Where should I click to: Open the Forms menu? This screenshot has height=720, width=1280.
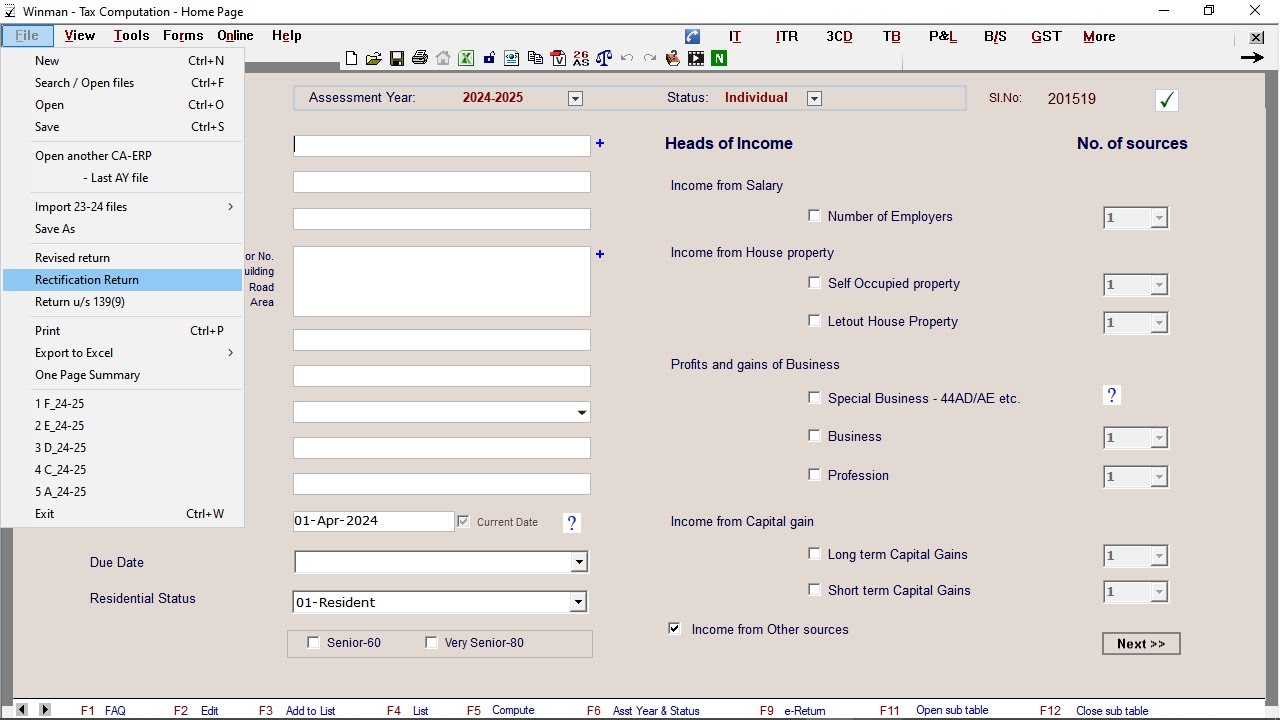(x=183, y=35)
